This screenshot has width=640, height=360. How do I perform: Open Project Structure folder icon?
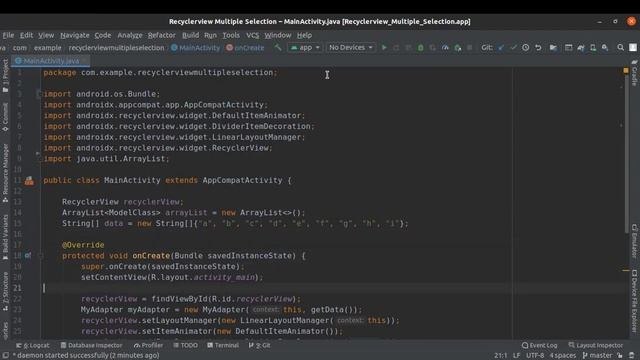pos(553,48)
